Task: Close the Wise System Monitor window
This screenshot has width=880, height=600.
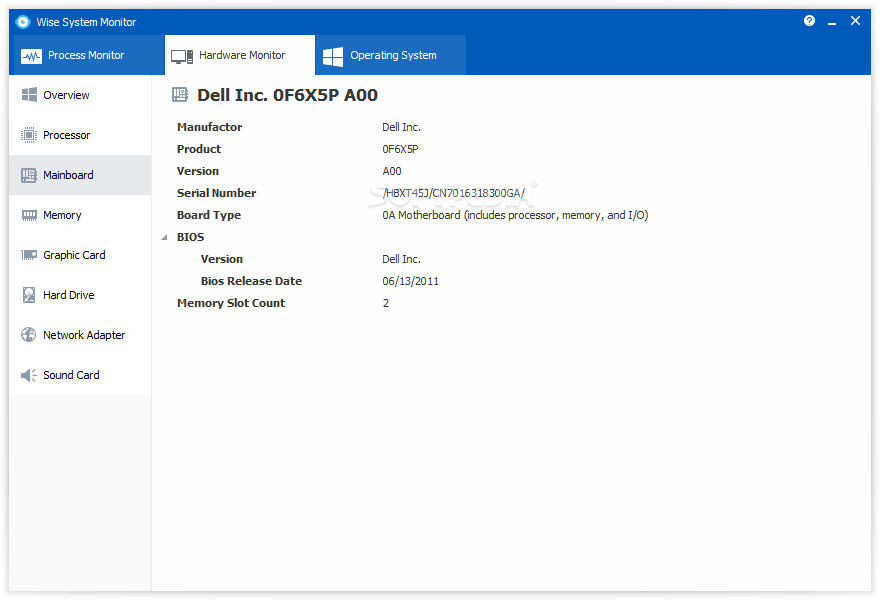Action: (x=855, y=21)
